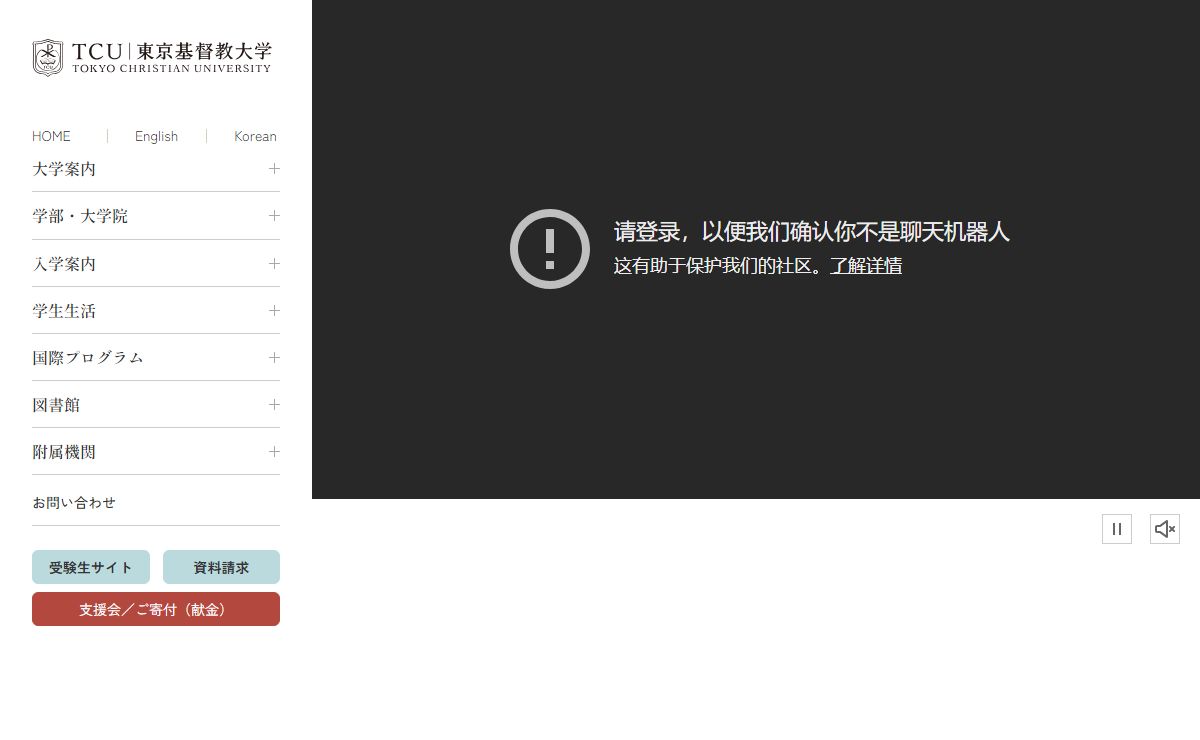
Task: Click the exclamation warning icon in video
Action: pyautogui.click(x=549, y=249)
